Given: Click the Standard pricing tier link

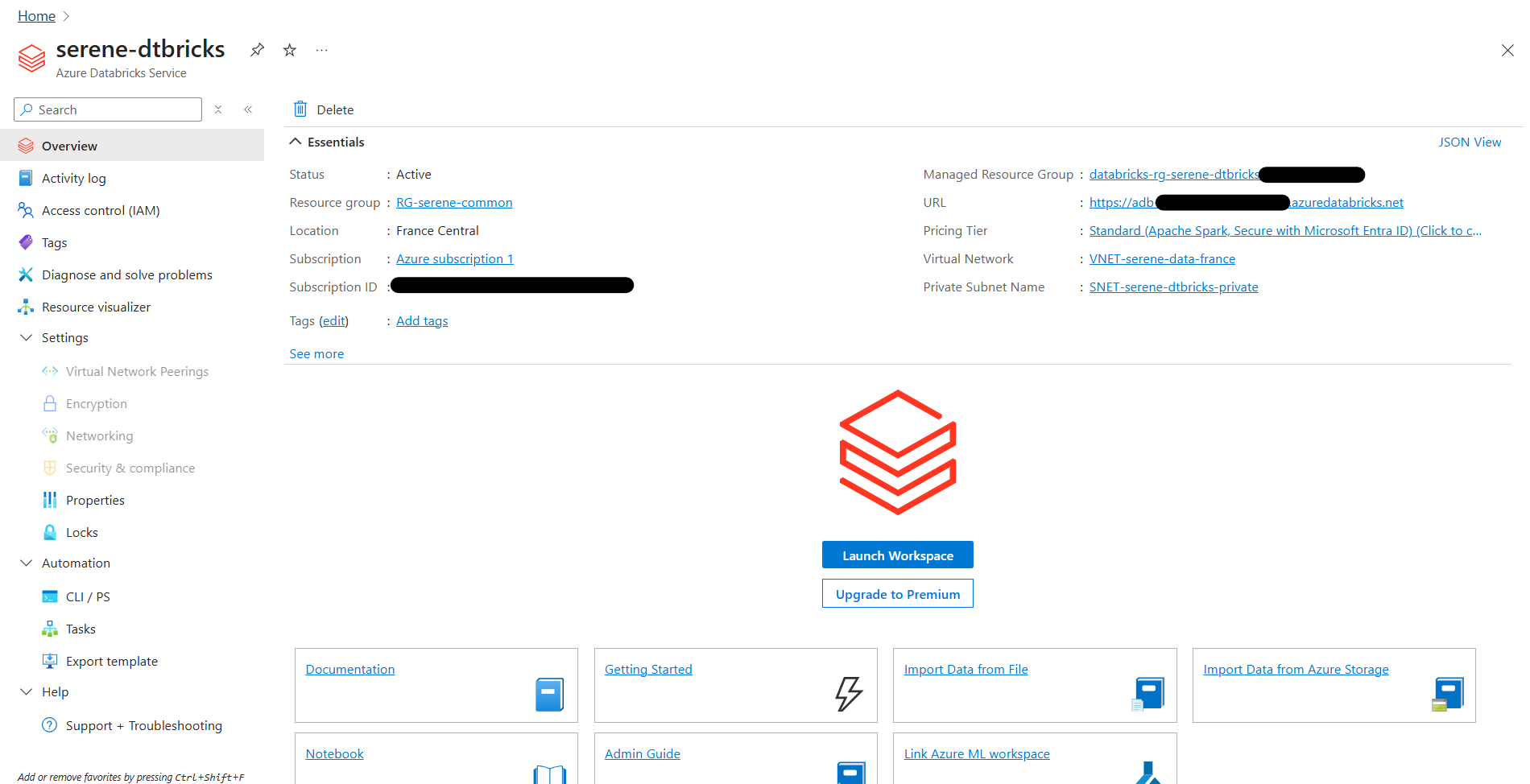Looking at the screenshot, I should [1285, 230].
